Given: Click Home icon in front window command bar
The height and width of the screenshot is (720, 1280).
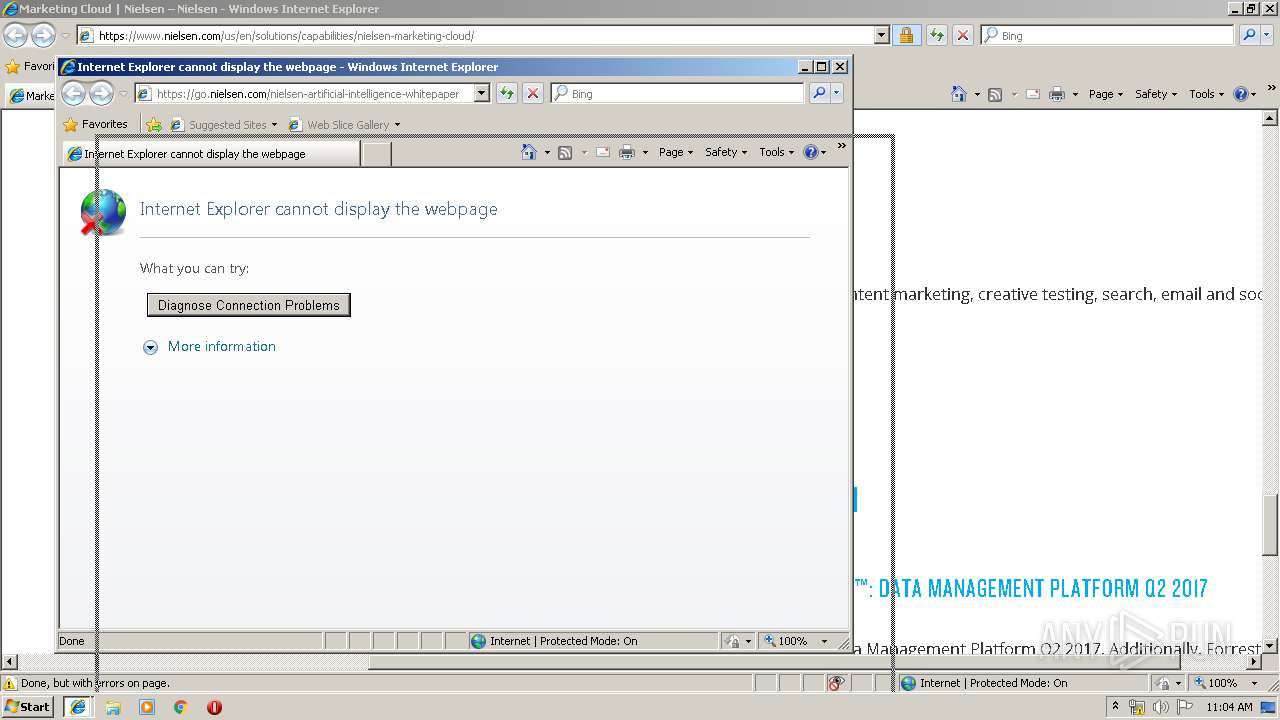Looking at the screenshot, I should 529,152.
